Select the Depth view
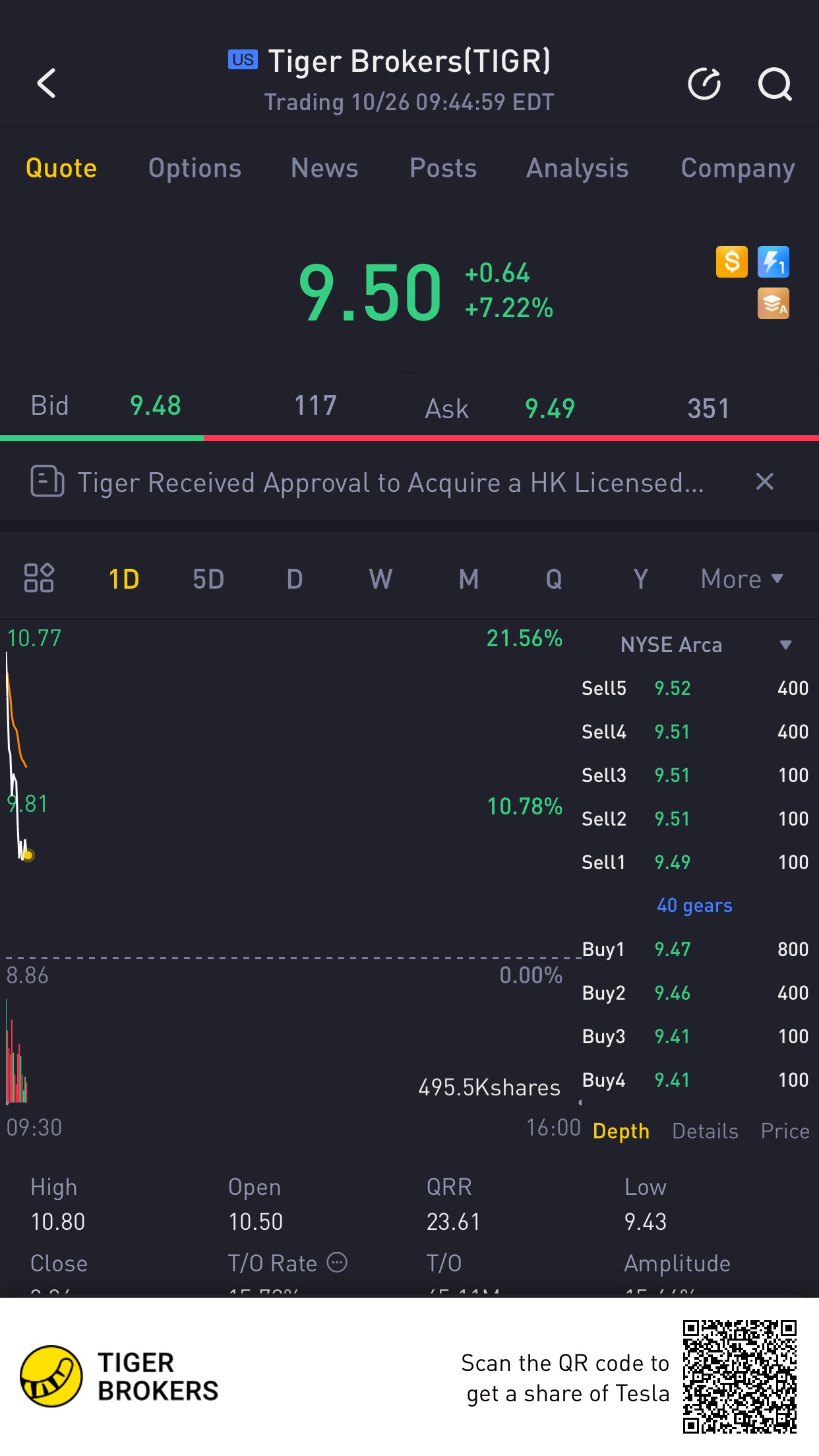 point(621,1131)
